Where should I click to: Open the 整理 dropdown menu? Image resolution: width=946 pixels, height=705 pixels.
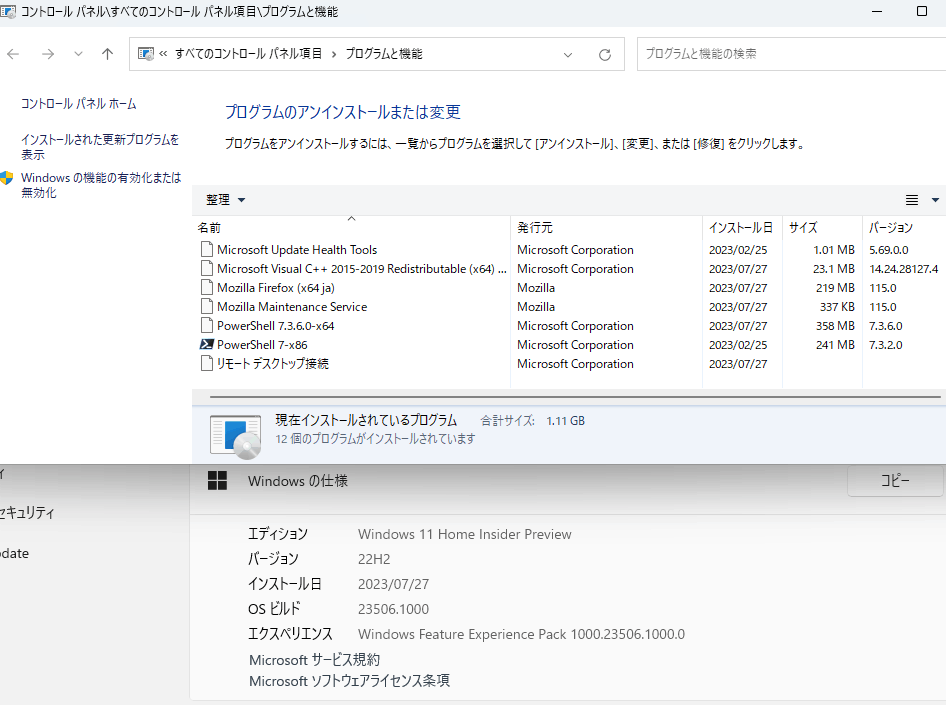click(x=226, y=200)
